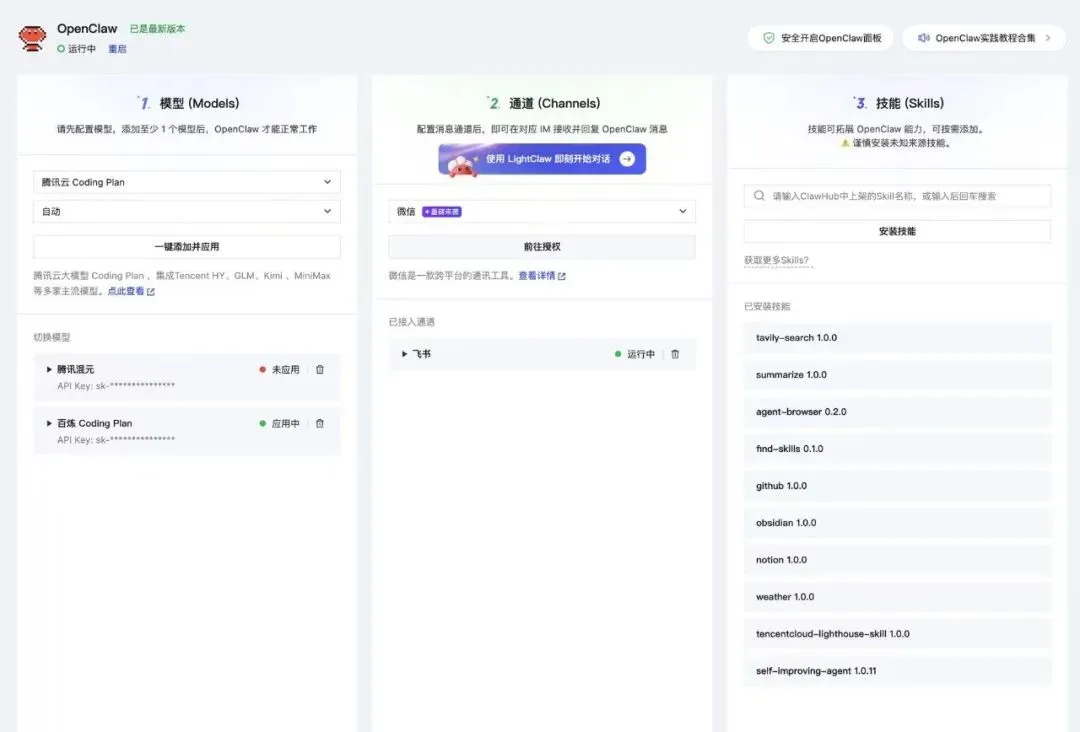The width and height of the screenshot is (1080, 732).
Task: Click the 3. 技能 (Skills) heading
Action: point(897,103)
